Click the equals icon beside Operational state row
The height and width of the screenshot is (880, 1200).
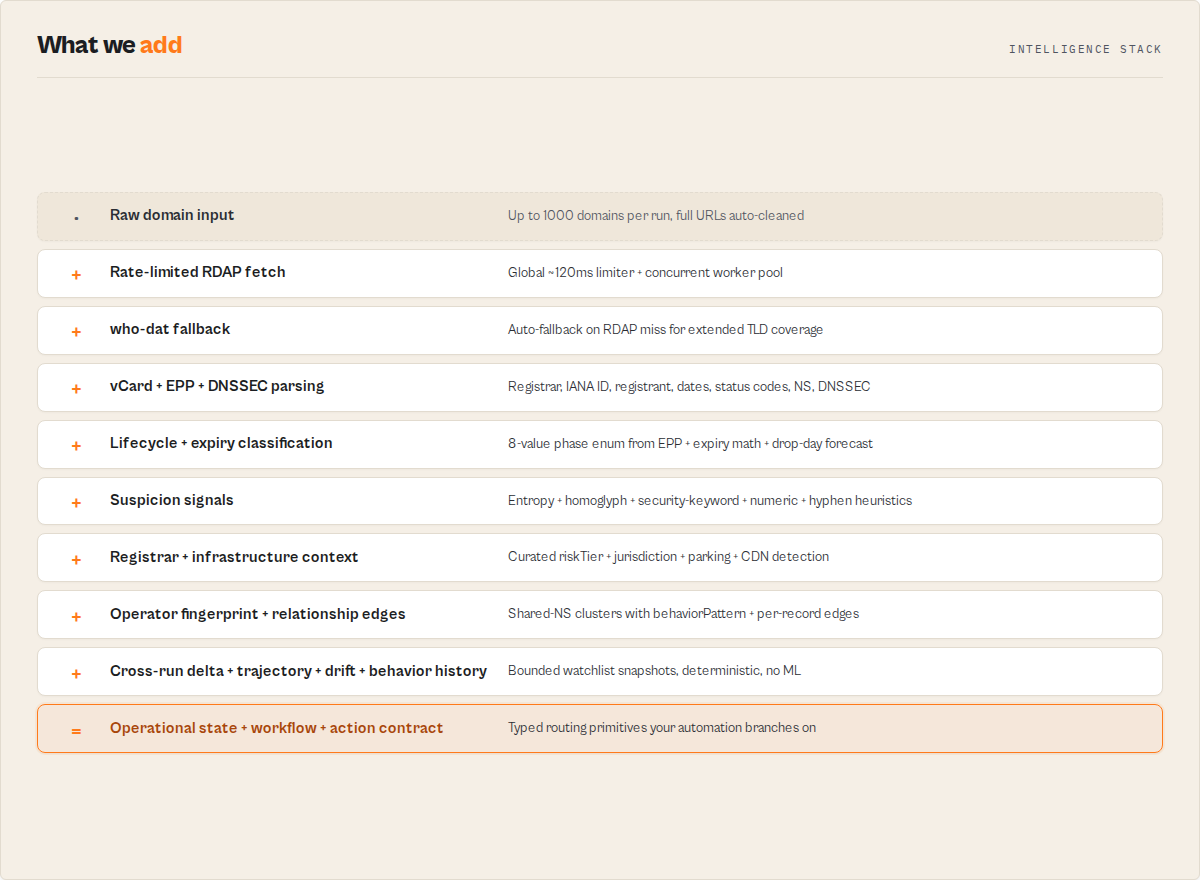click(x=76, y=730)
